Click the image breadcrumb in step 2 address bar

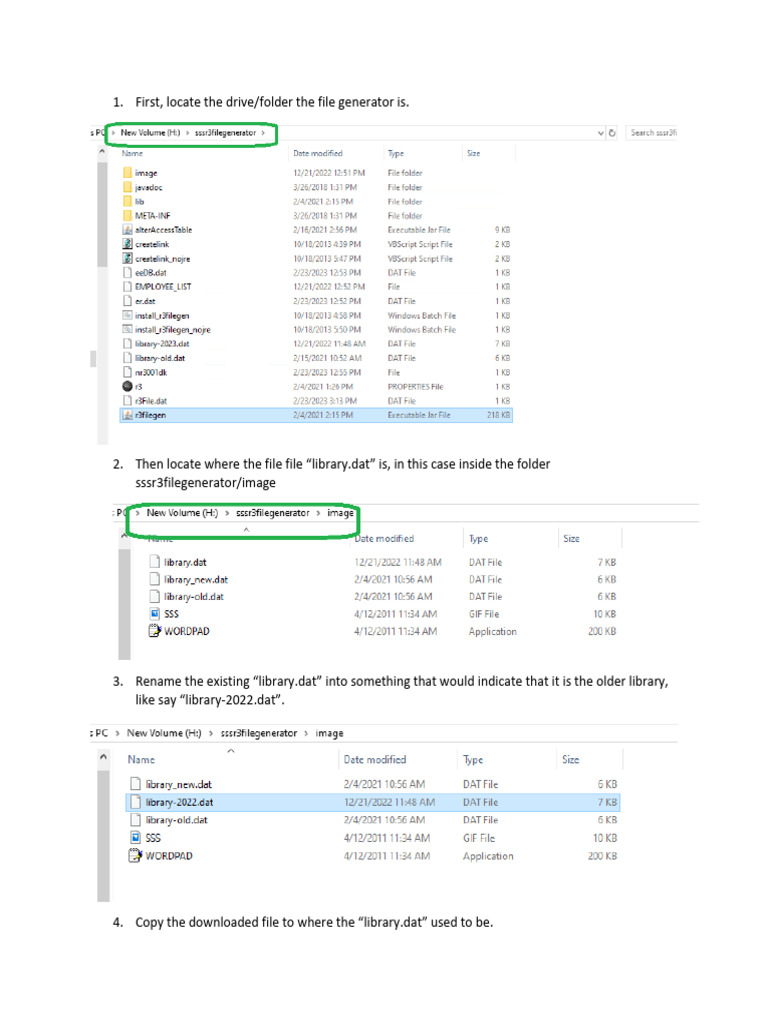[x=340, y=513]
